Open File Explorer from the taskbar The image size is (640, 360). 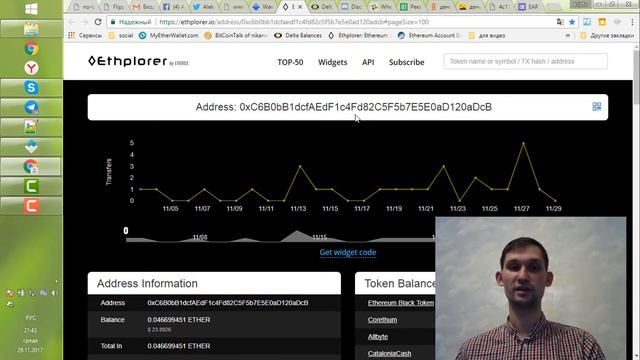tap(31, 29)
